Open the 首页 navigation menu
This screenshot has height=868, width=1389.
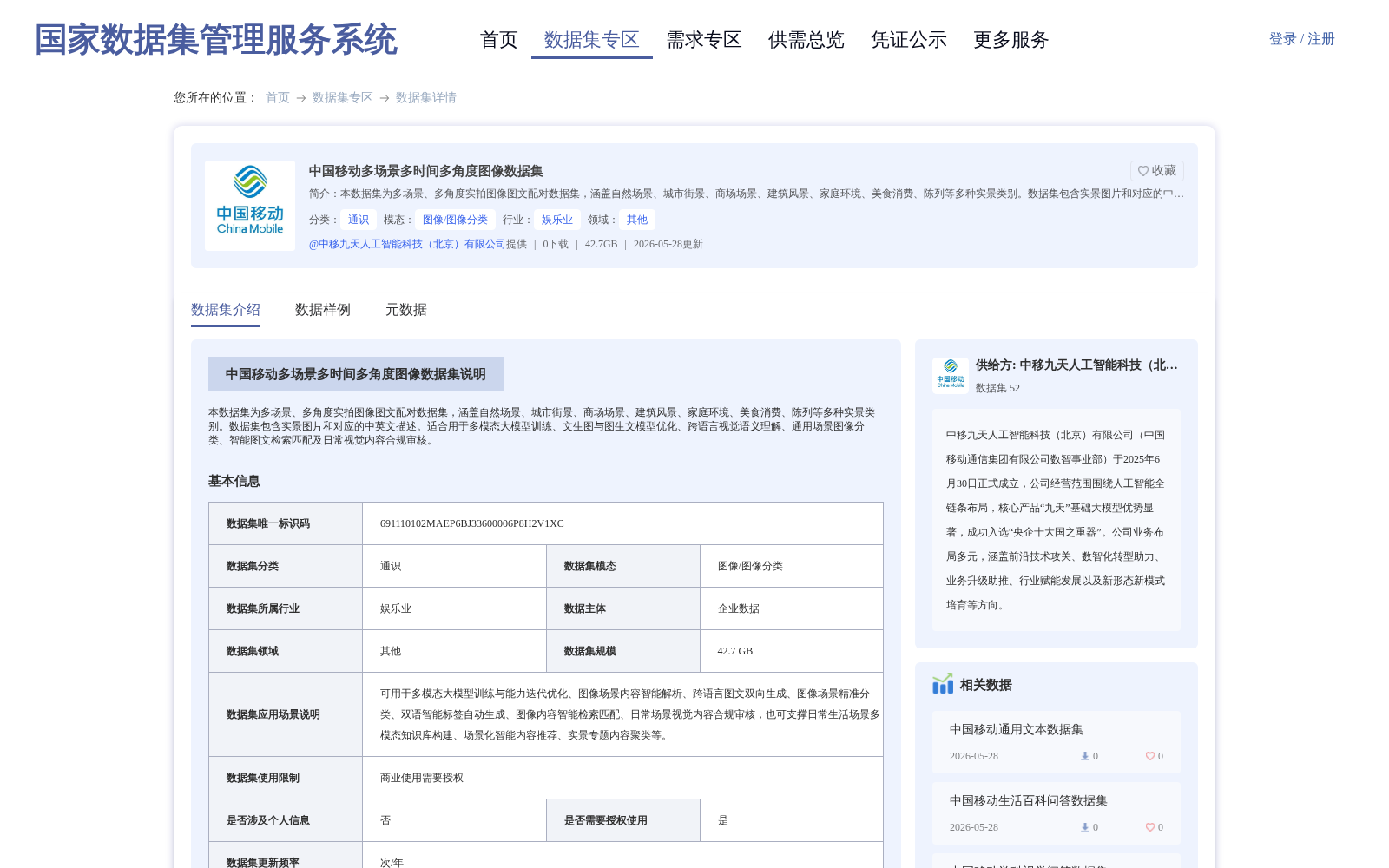[499, 40]
